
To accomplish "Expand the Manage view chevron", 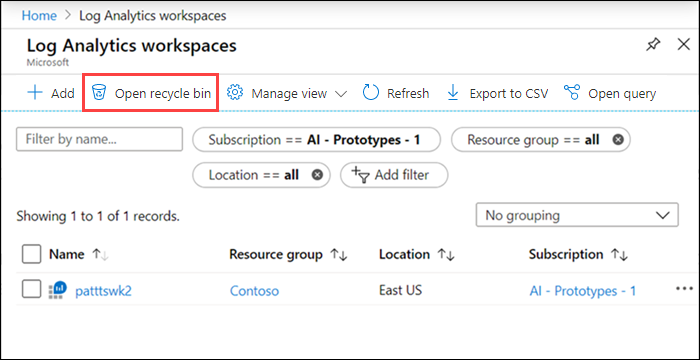I will click(341, 94).
